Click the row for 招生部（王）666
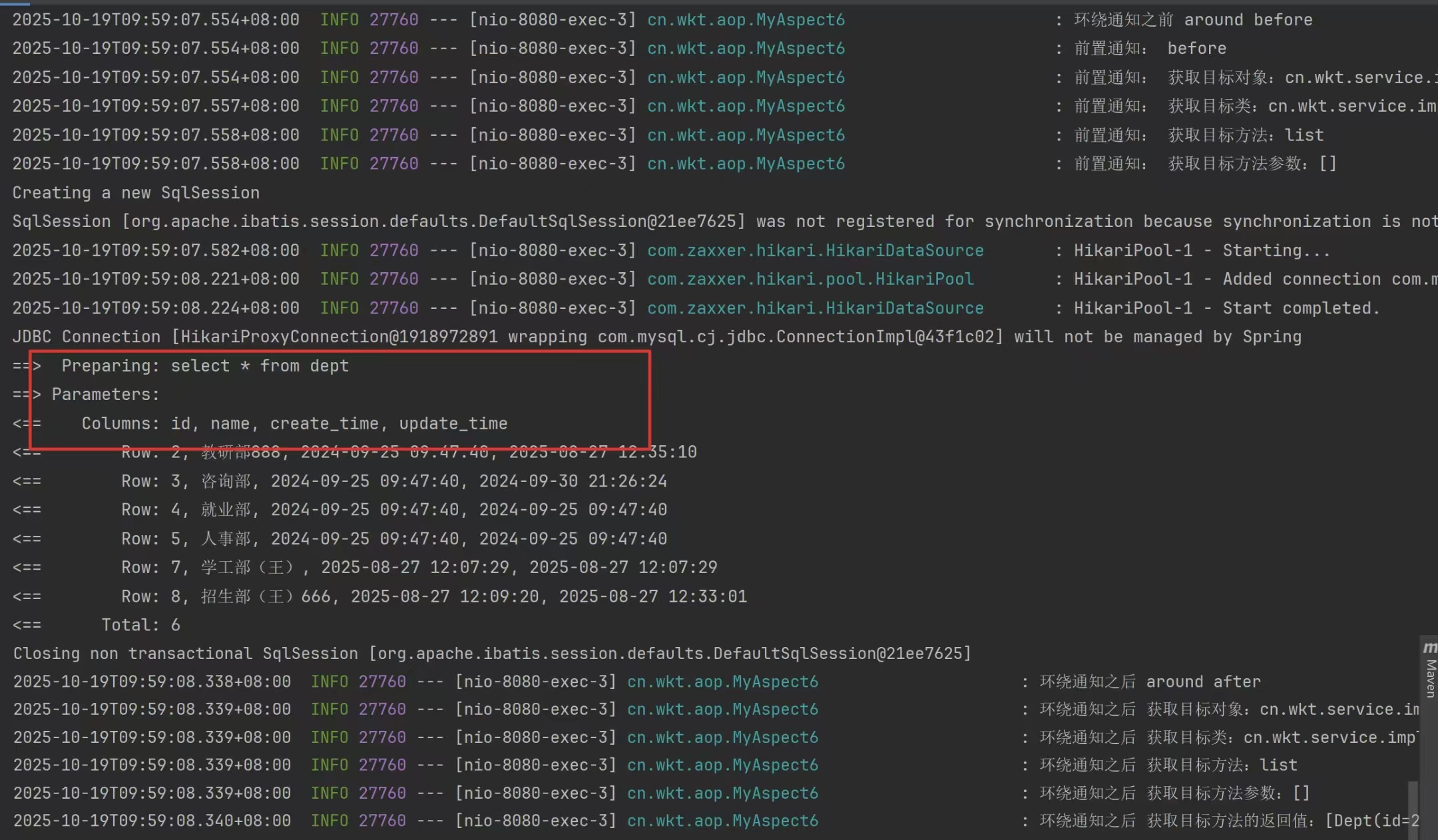The height and width of the screenshot is (840, 1438). pyautogui.click(x=433, y=596)
